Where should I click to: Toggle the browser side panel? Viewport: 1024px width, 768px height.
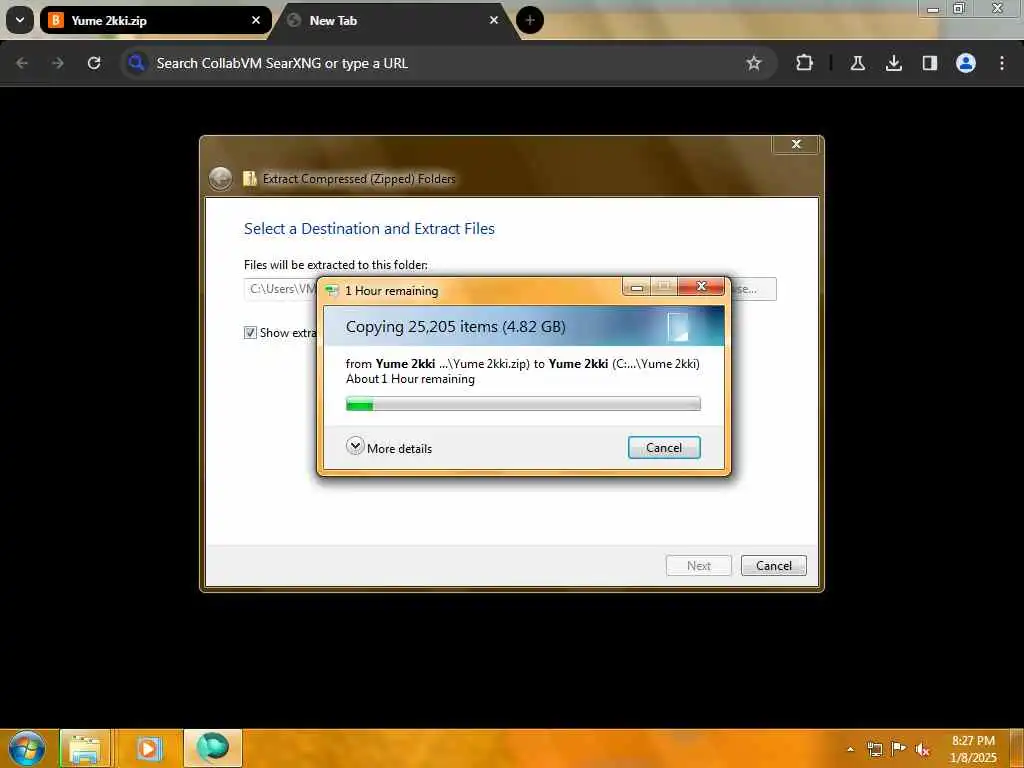point(929,63)
